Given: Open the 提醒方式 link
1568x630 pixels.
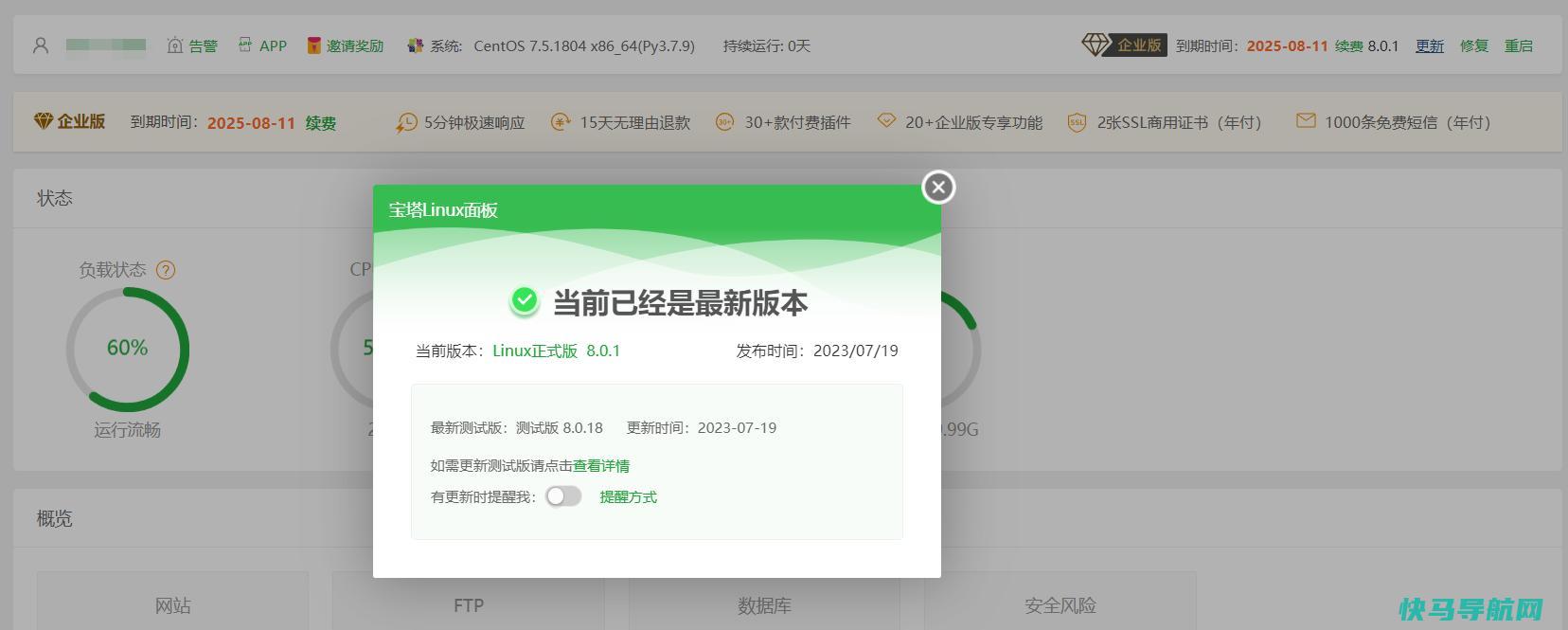Looking at the screenshot, I should tap(628, 496).
